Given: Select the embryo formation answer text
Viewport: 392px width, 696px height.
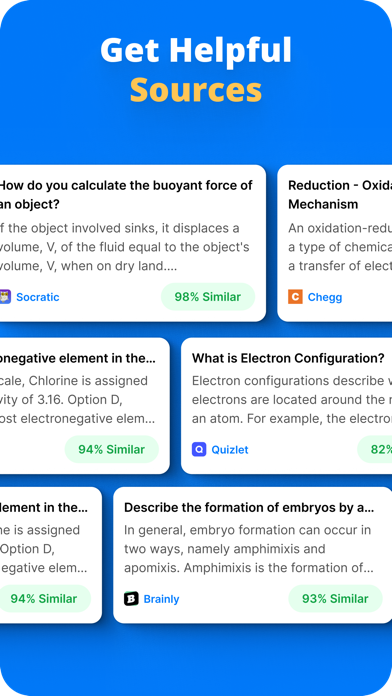Looking at the screenshot, I should 249,549.
